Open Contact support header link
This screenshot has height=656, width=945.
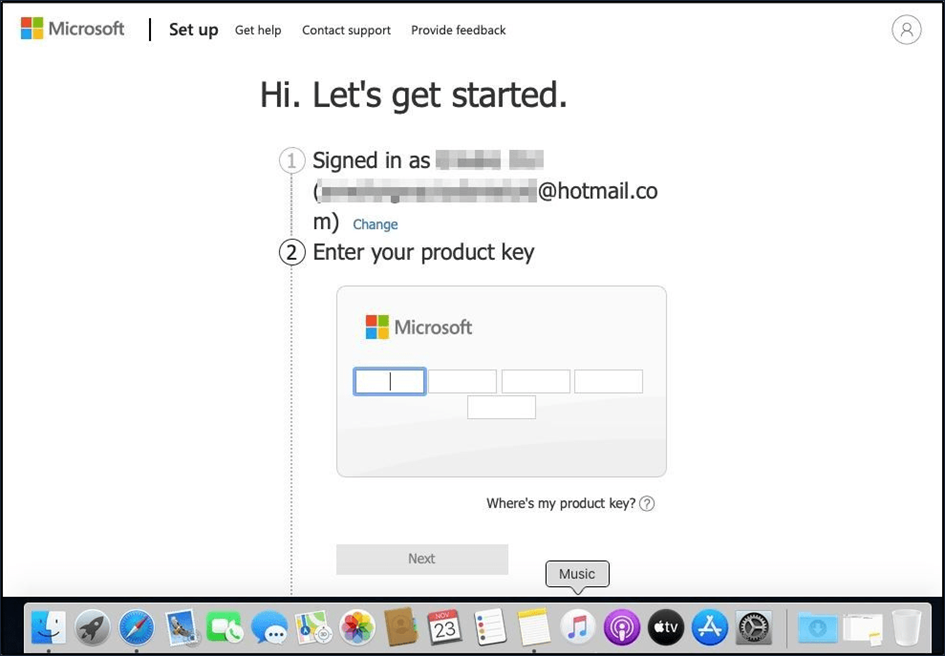[x=347, y=30]
